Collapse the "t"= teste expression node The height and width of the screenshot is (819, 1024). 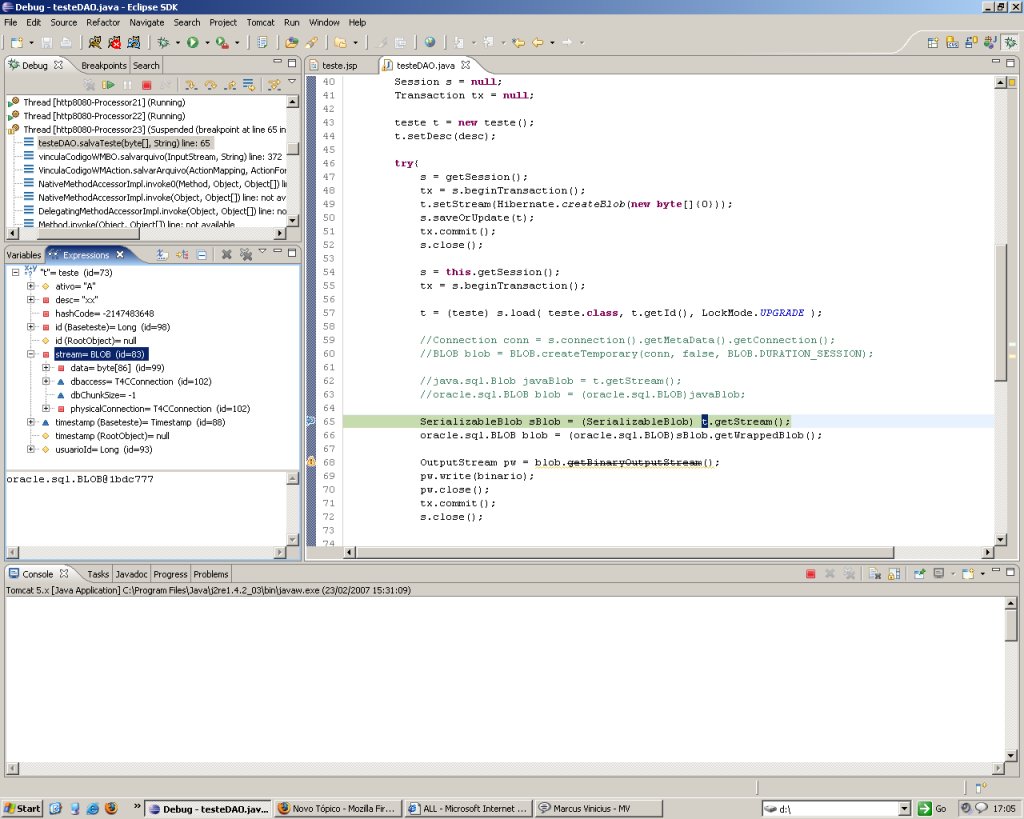(x=15, y=272)
